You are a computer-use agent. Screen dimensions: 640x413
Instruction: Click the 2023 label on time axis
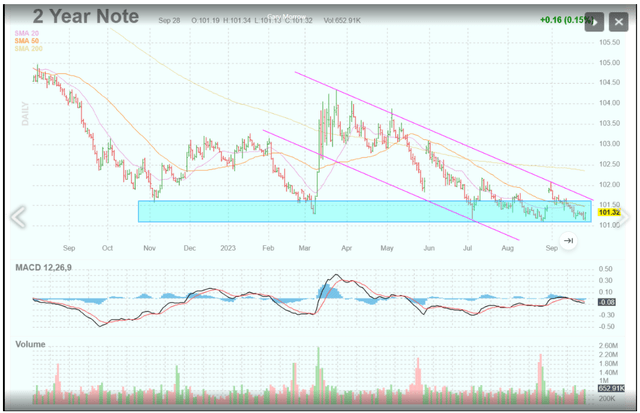tap(228, 248)
